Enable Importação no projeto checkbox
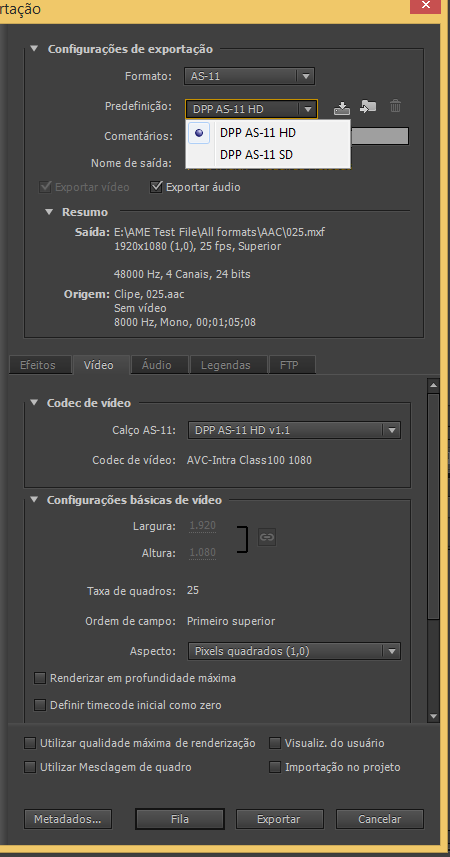The height and width of the screenshot is (857, 450). click(275, 767)
